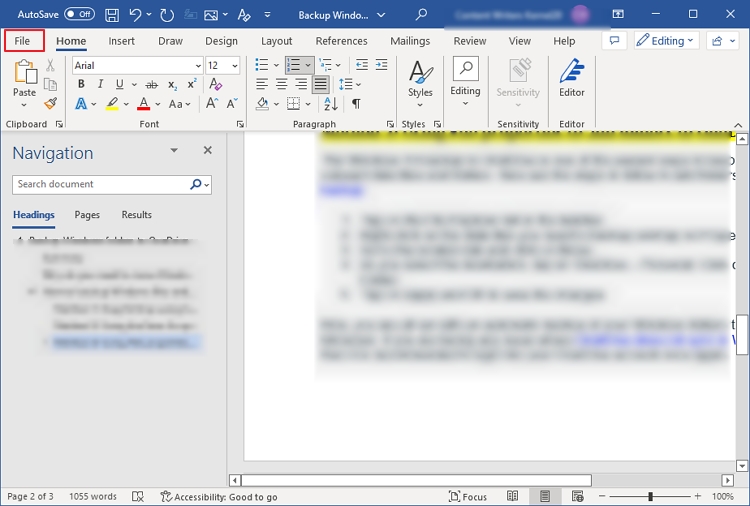Toggle Bold formatting
The image size is (750, 506).
point(81,84)
